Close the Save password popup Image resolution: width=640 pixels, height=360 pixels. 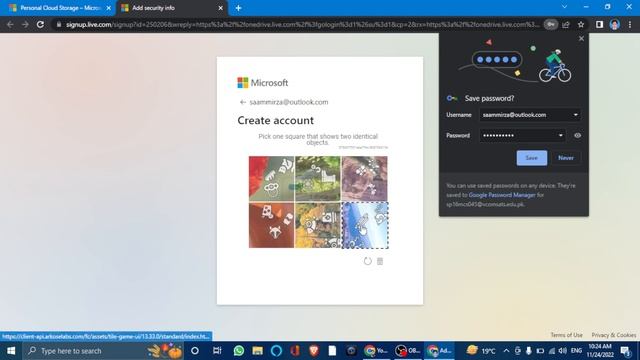[581, 38]
